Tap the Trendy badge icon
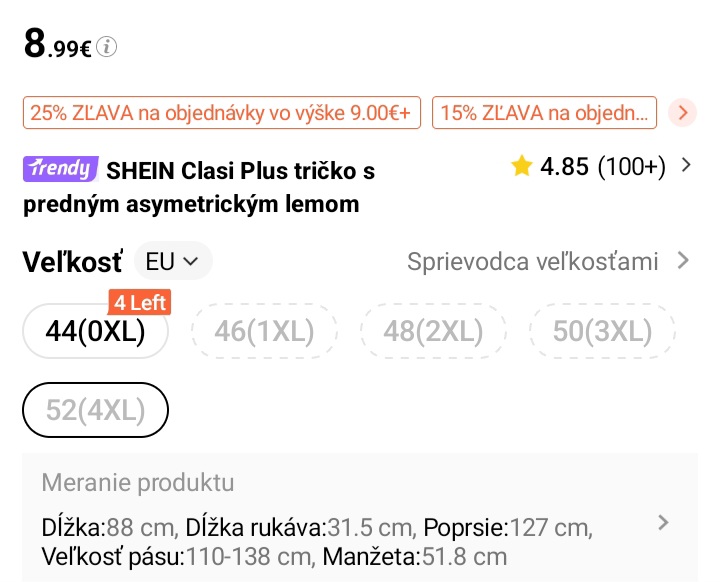 [60, 169]
